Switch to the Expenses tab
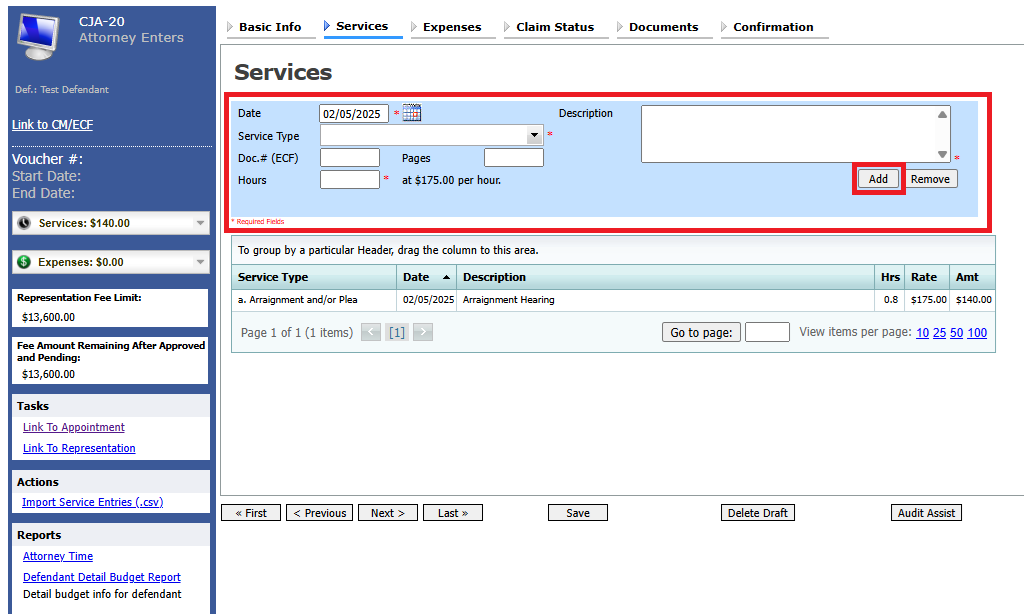Viewport: 1024px width, 614px height. (451, 27)
